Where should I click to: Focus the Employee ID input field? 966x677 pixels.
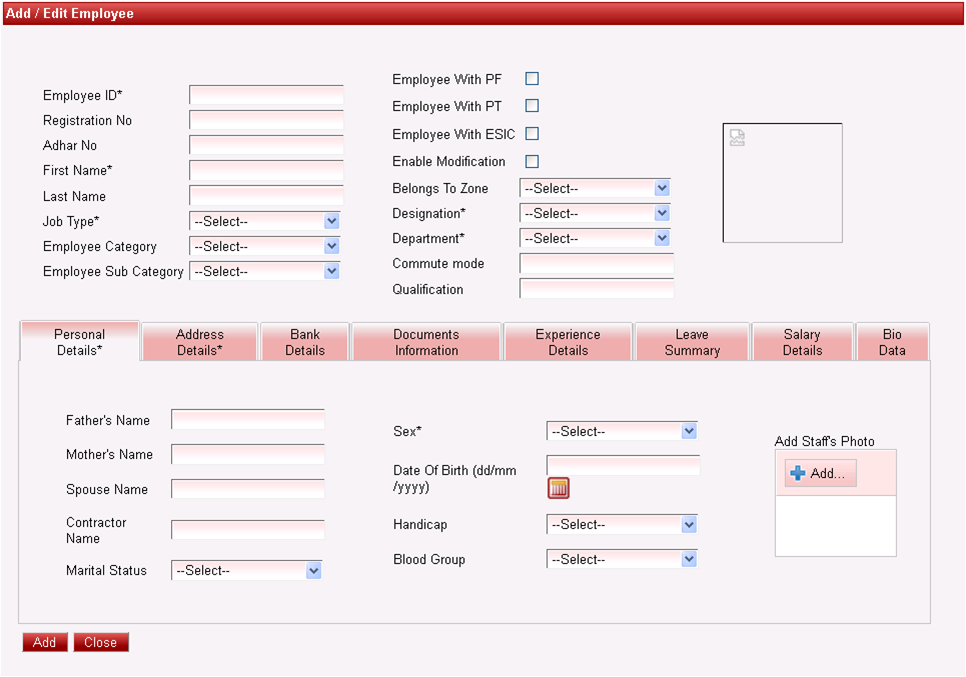tap(266, 96)
